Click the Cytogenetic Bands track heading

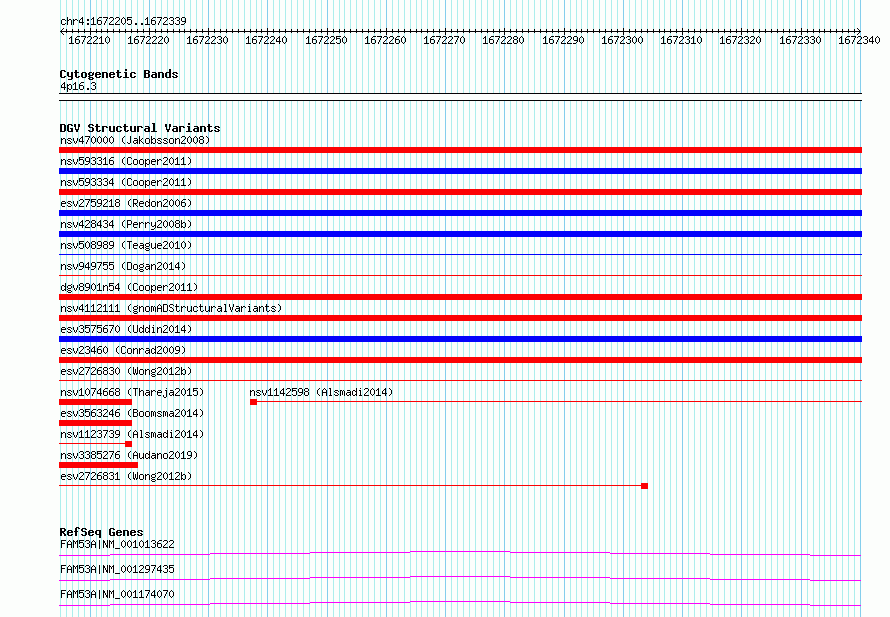coord(119,74)
